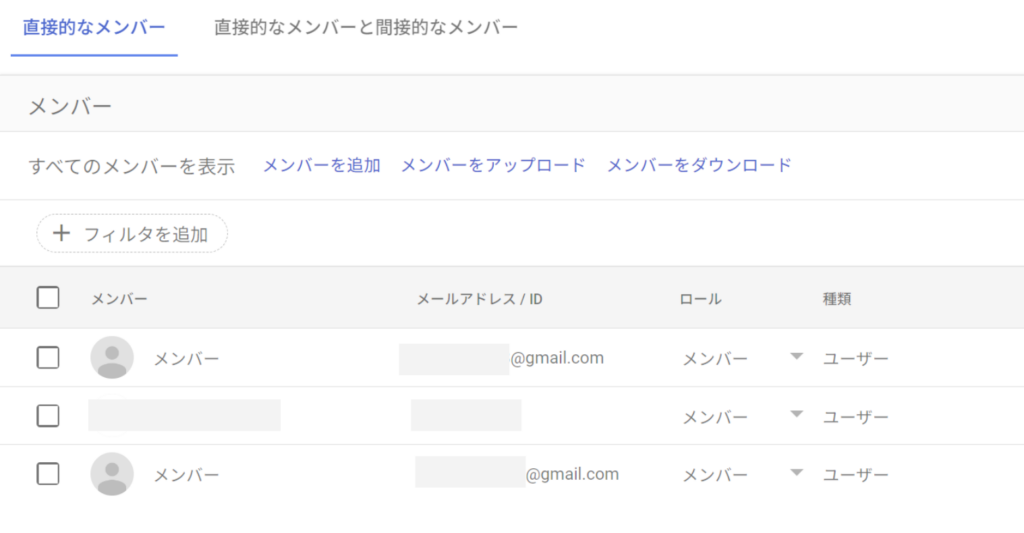Click the メンバーをアップロード link
This screenshot has height=533, width=1024.
click(x=493, y=165)
